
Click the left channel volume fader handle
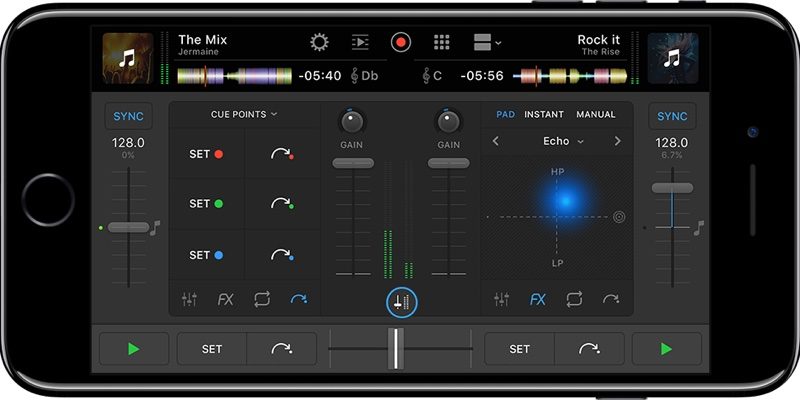click(x=353, y=163)
